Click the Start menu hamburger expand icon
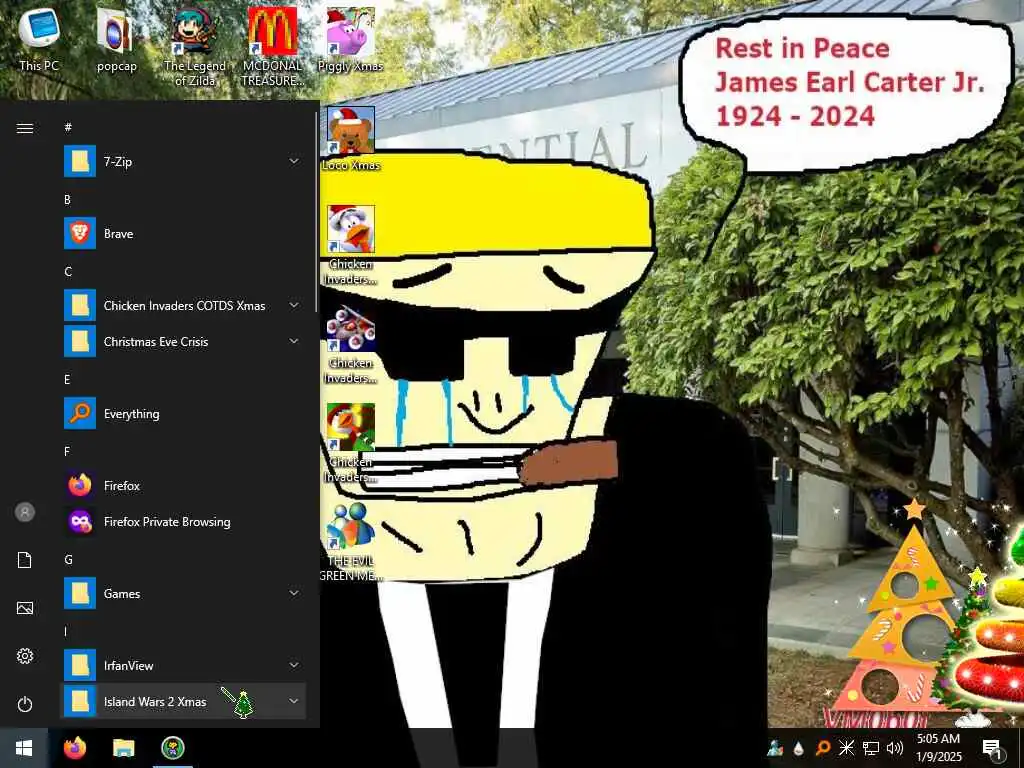 pyautogui.click(x=25, y=128)
